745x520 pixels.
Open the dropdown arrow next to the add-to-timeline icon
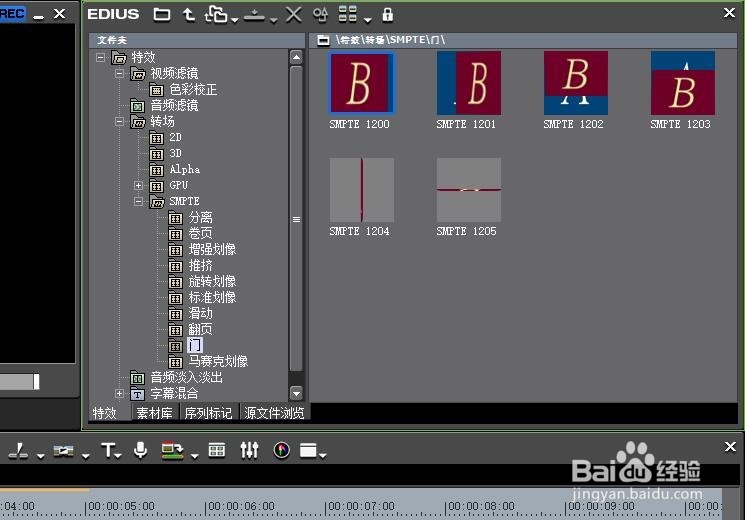point(235,20)
